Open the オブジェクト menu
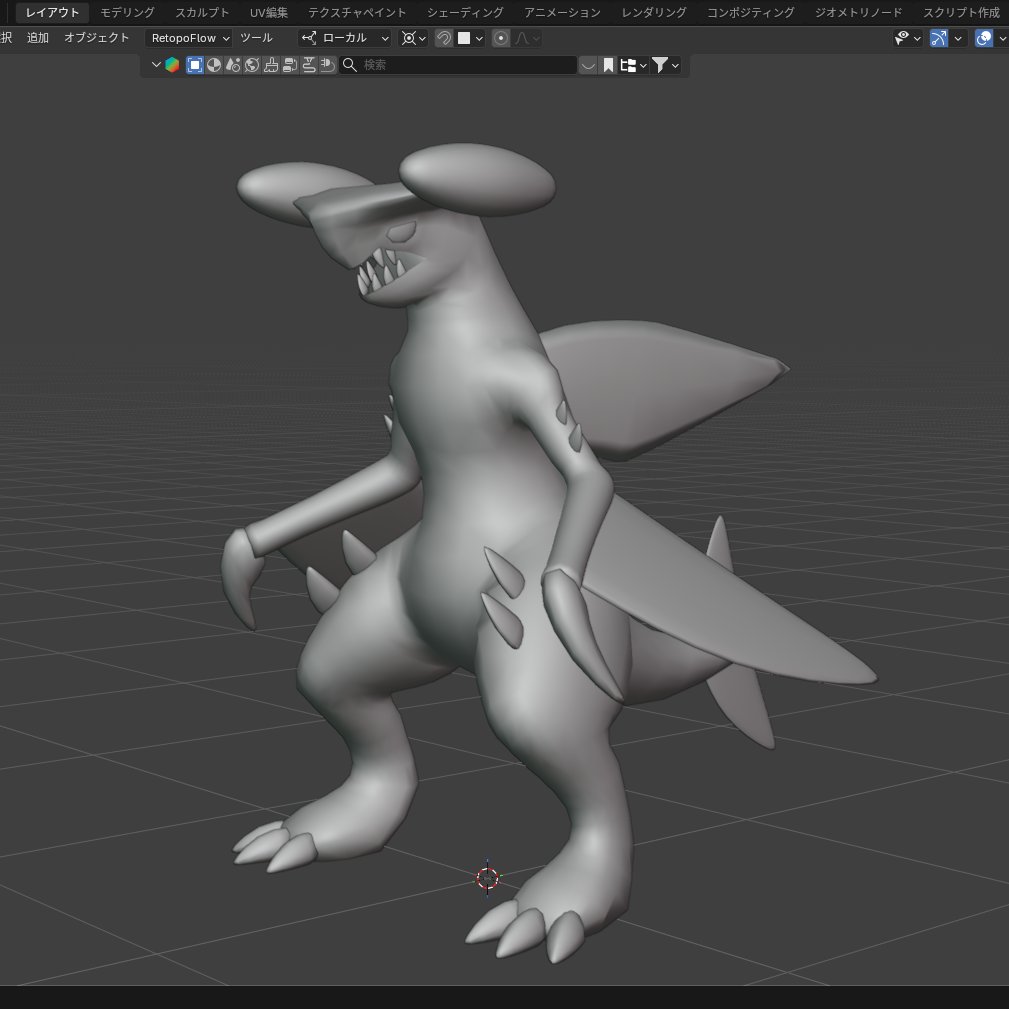Viewport: 1009px width, 1009px height. (97, 38)
